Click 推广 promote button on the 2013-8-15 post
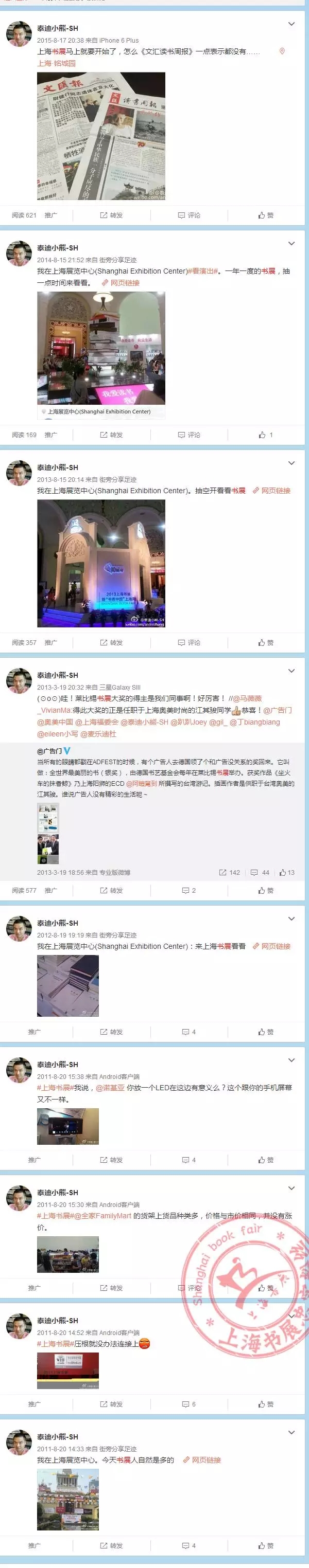309x1568 pixels. click(x=51, y=643)
